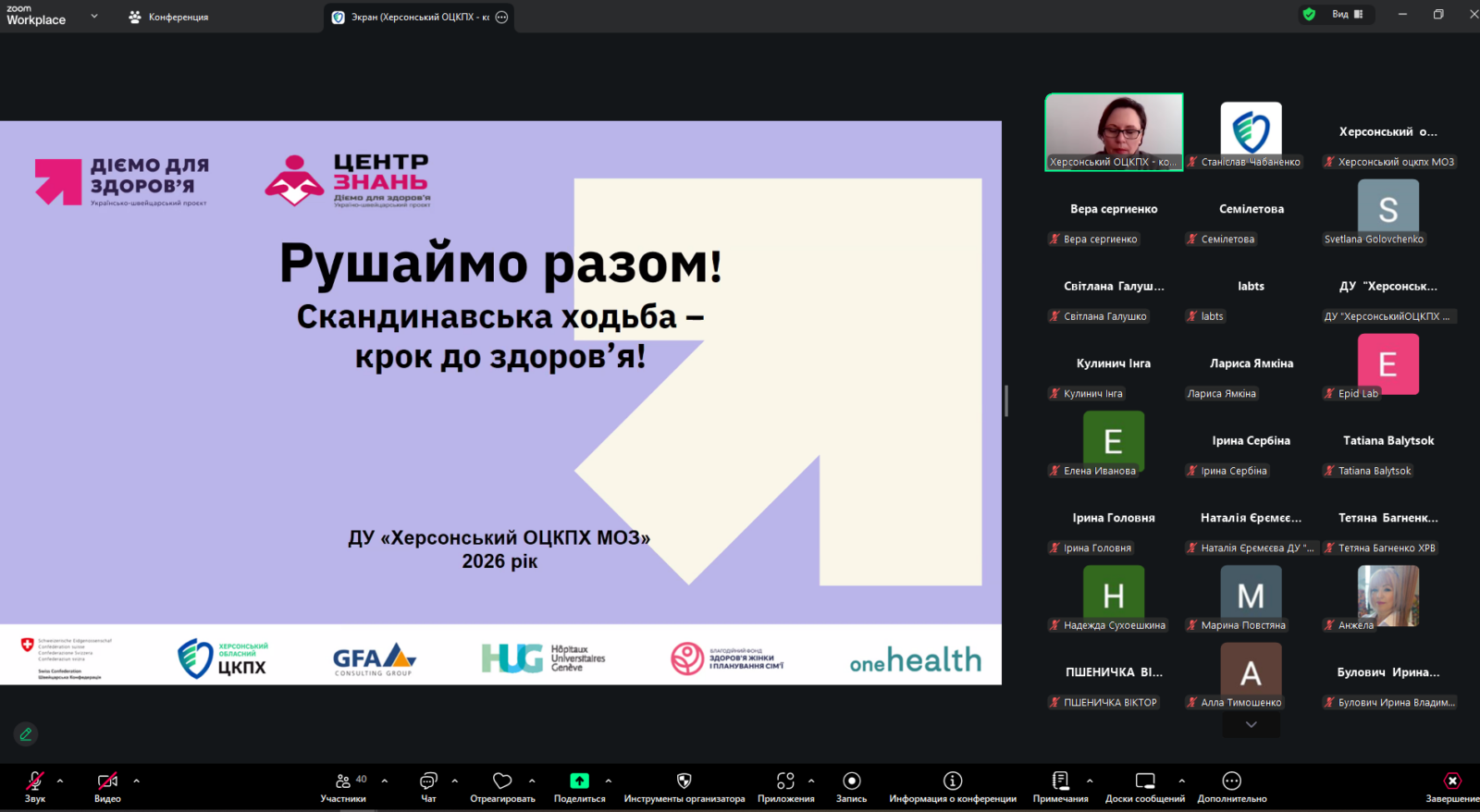Screen dimensions: 1480x812
Task: Open the Чат panel icon
Action: point(428,781)
